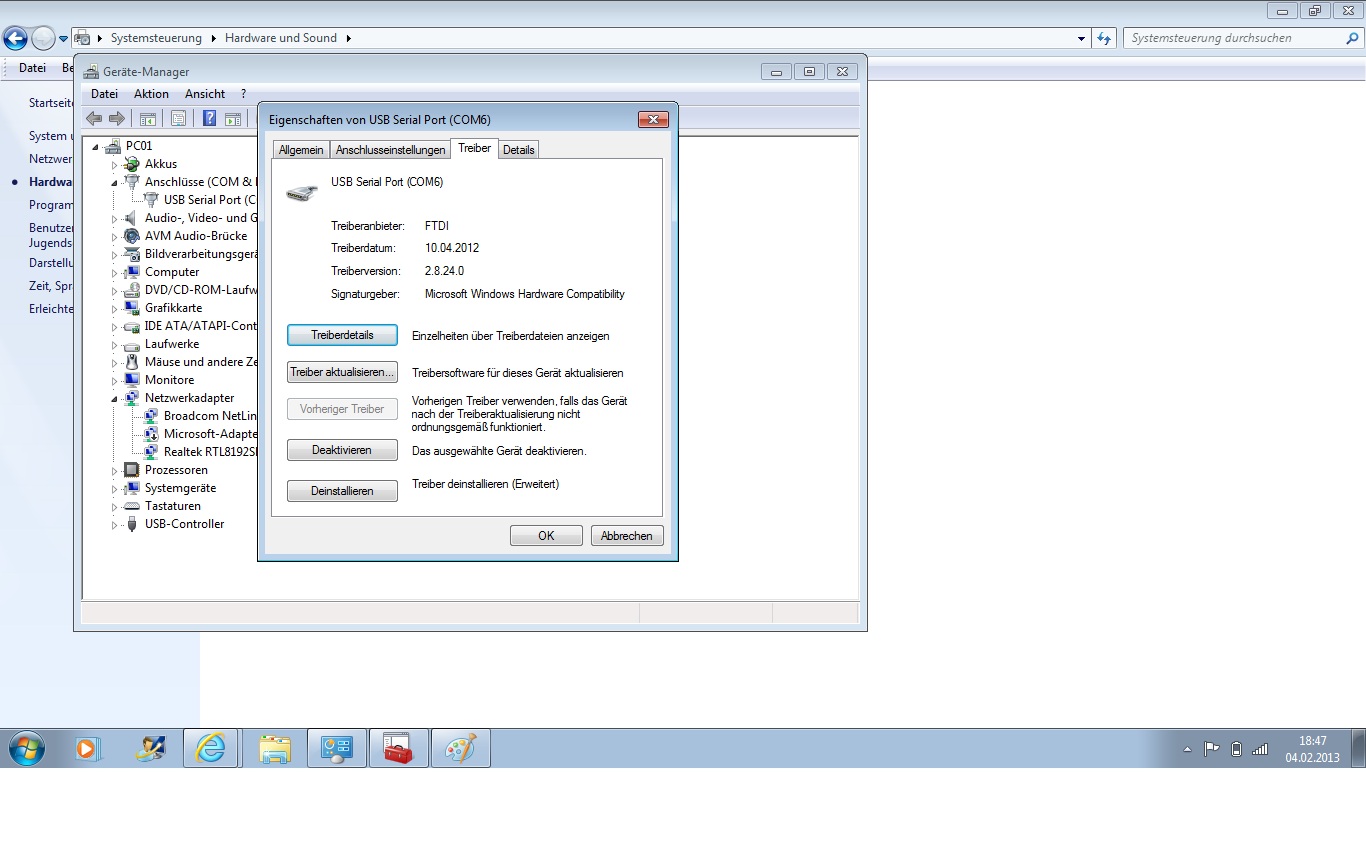1366x852 pixels.
Task: Open Paint from the taskbar
Action: tap(461, 748)
